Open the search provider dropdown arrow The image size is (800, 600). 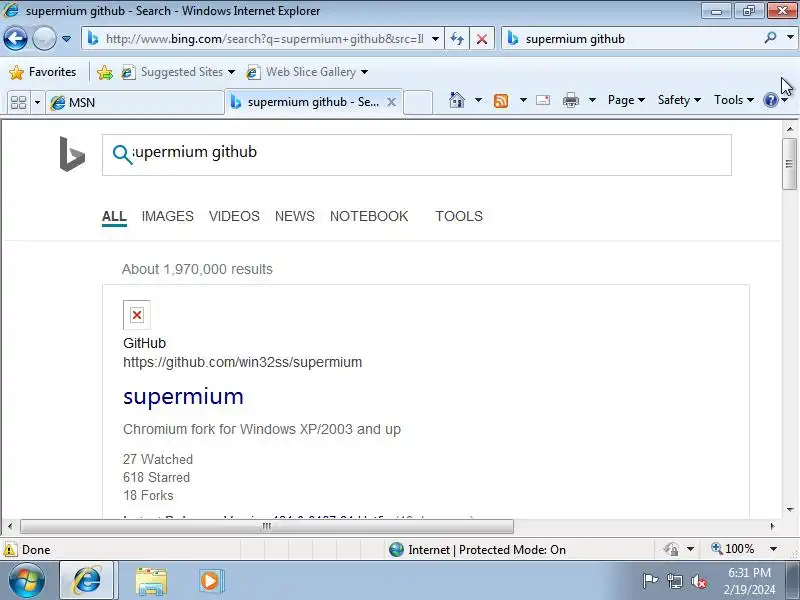pos(790,38)
